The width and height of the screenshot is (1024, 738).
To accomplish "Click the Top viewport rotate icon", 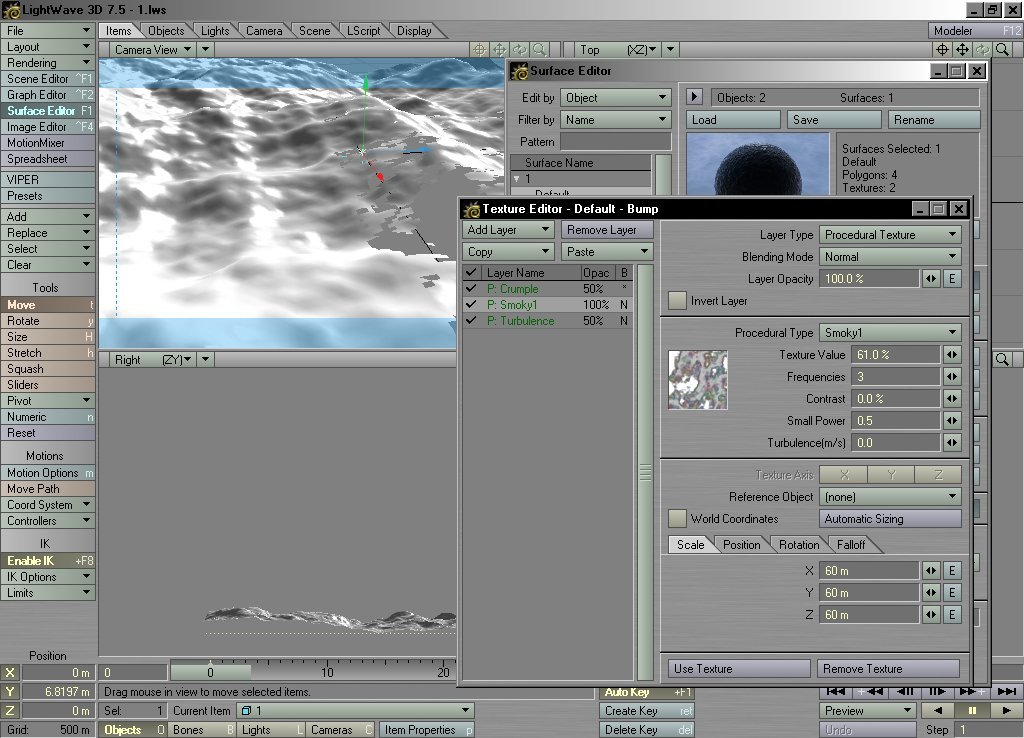I will (982, 50).
